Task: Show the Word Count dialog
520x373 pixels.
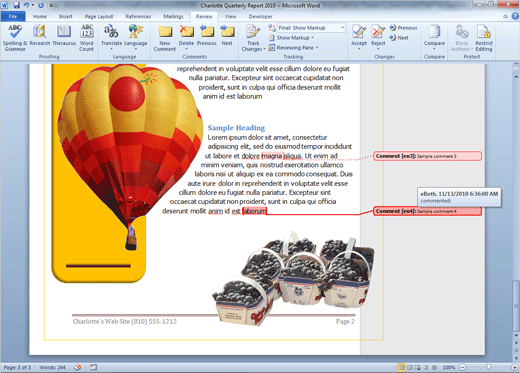Action: [x=87, y=38]
